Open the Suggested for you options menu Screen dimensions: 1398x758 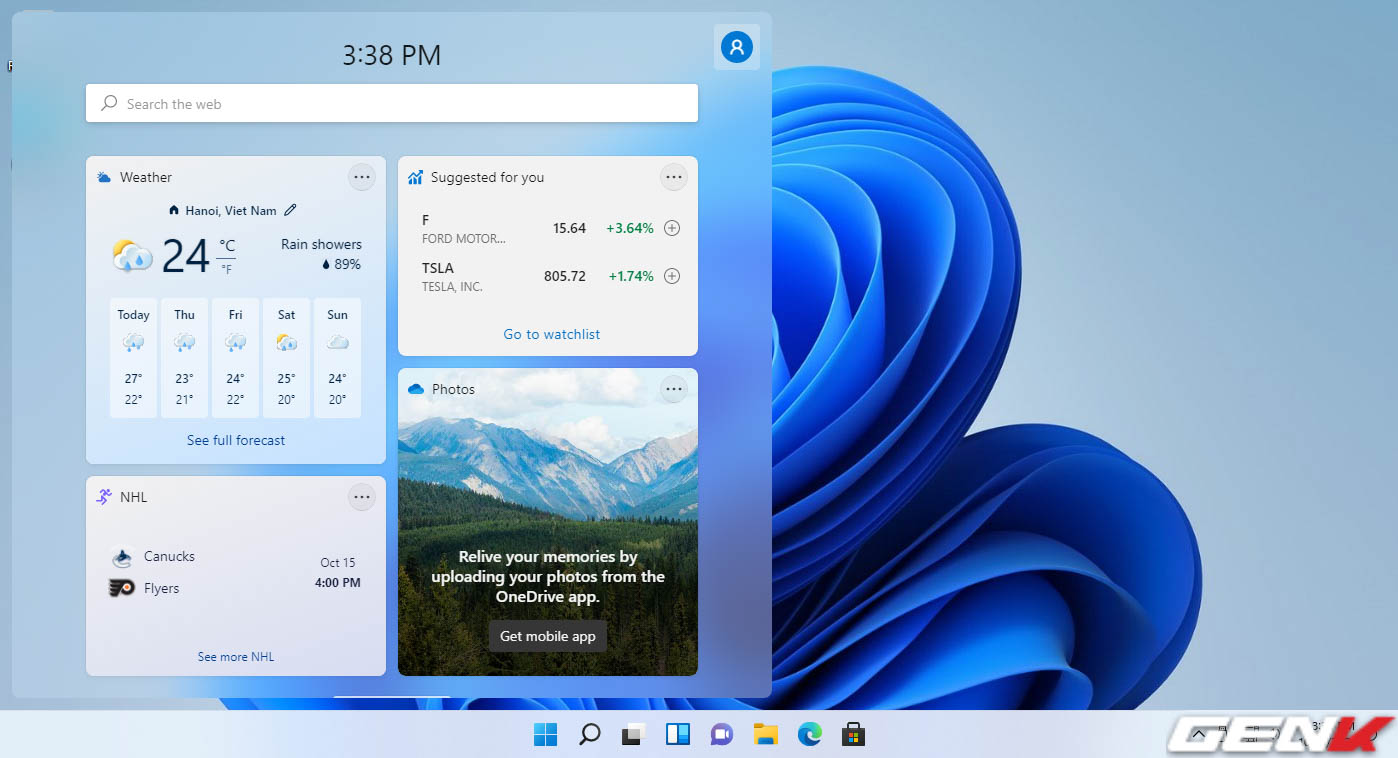674,177
